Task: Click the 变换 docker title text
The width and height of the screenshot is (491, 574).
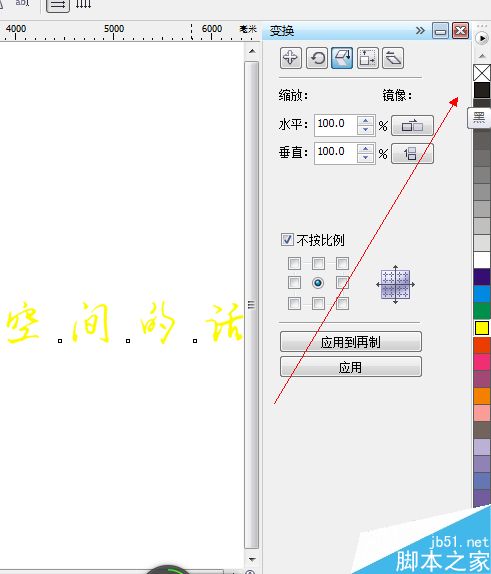Action: point(282,31)
